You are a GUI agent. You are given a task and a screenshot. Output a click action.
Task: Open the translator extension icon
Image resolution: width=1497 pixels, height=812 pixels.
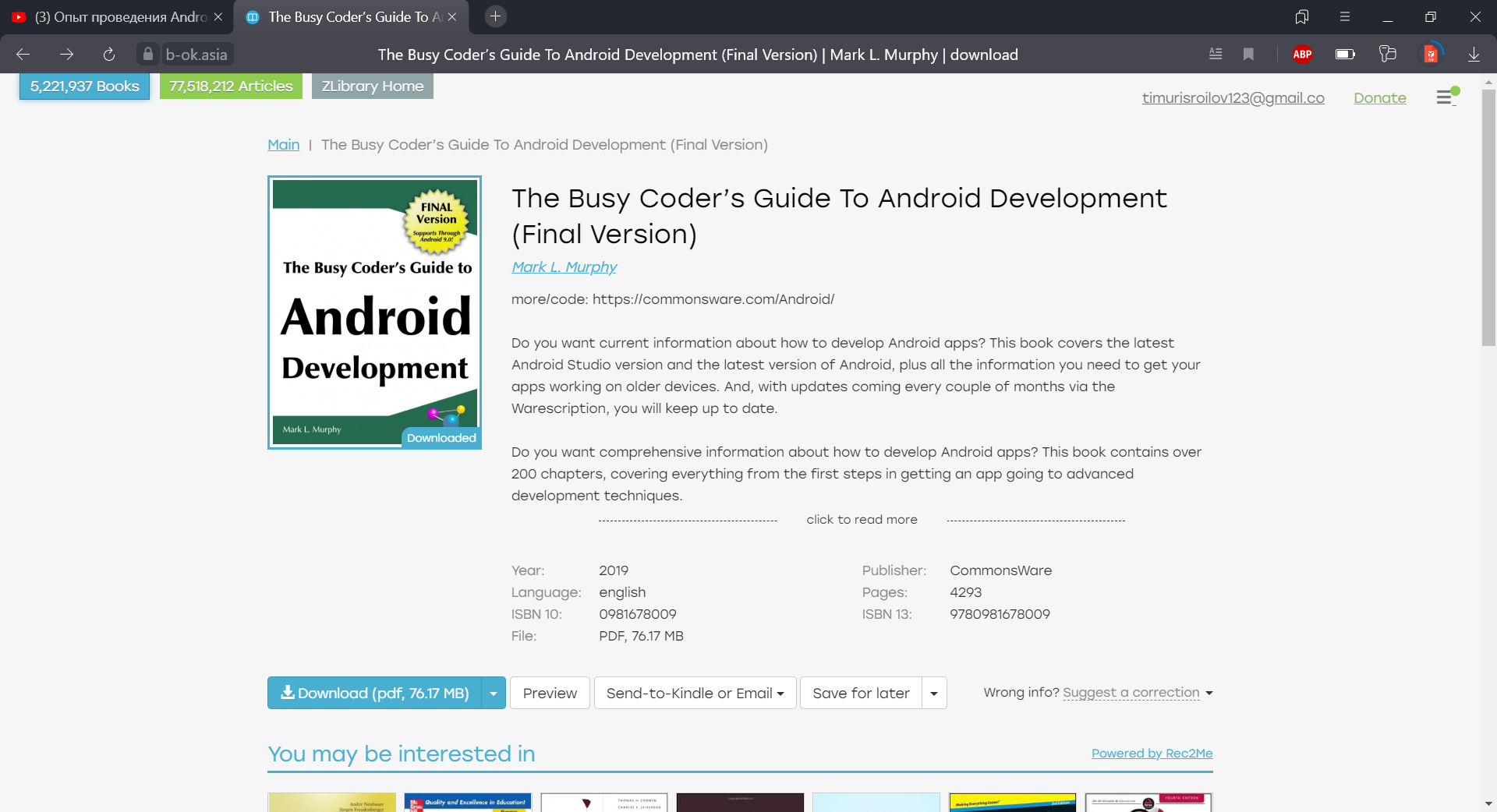coord(1388,54)
